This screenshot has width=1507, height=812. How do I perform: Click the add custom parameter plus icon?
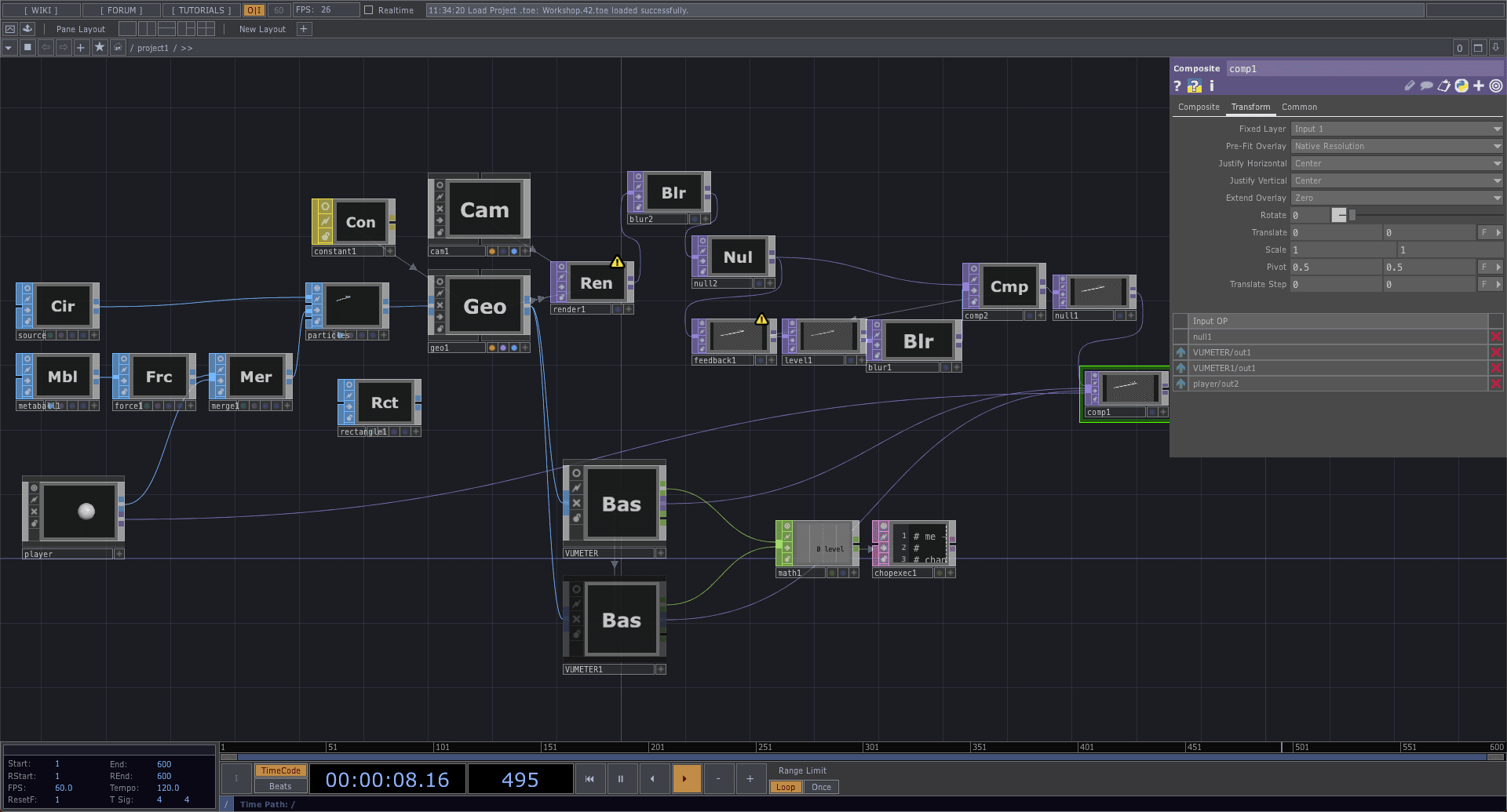pyautogui.click(x=1479, y=86)
